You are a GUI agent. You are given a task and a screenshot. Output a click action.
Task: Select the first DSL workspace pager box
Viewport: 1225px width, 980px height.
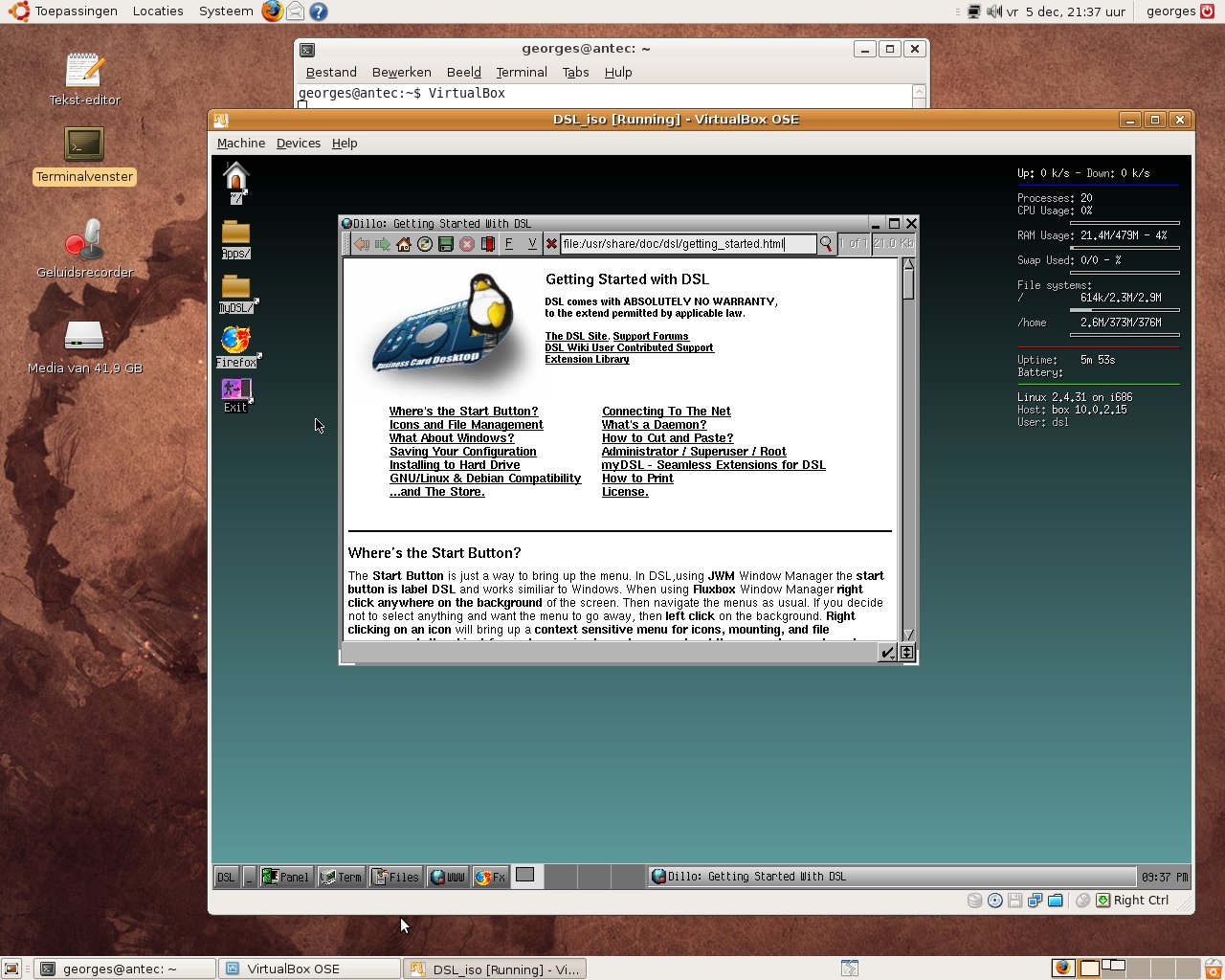click(527, 877)
